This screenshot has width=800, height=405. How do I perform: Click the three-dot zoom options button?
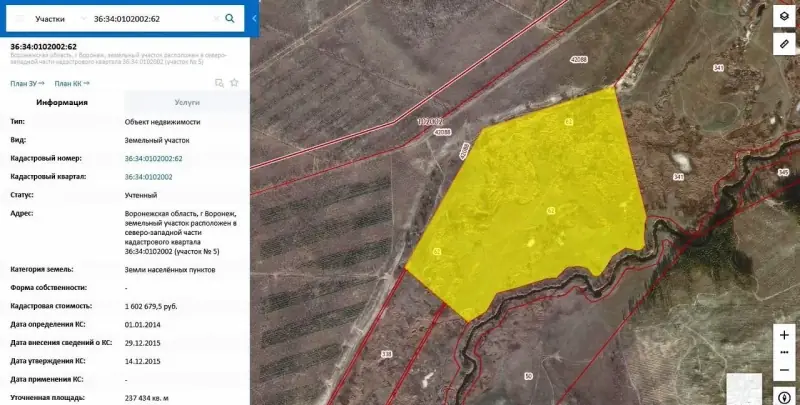point(784,352)
